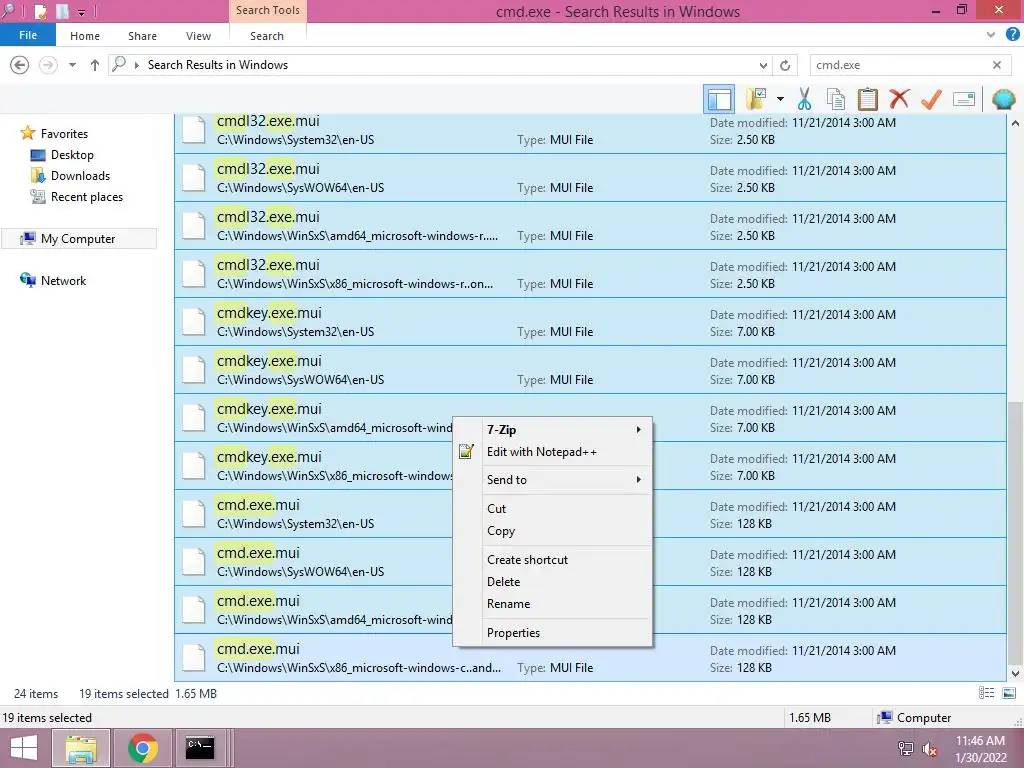Screen dimensions: 1024x768
Task: Open Command Prompt from the taskbar
Action: tap(200, 748)
